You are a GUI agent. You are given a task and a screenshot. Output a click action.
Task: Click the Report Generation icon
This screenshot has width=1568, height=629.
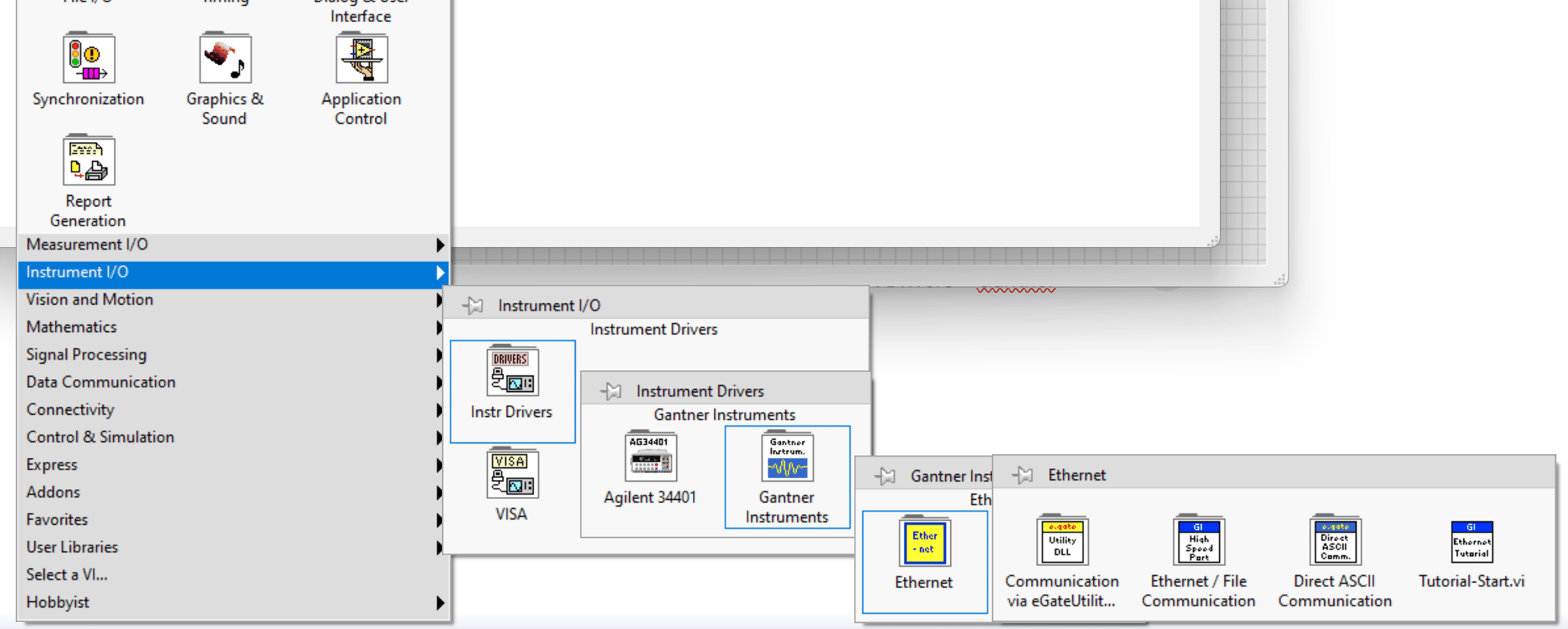88,161
